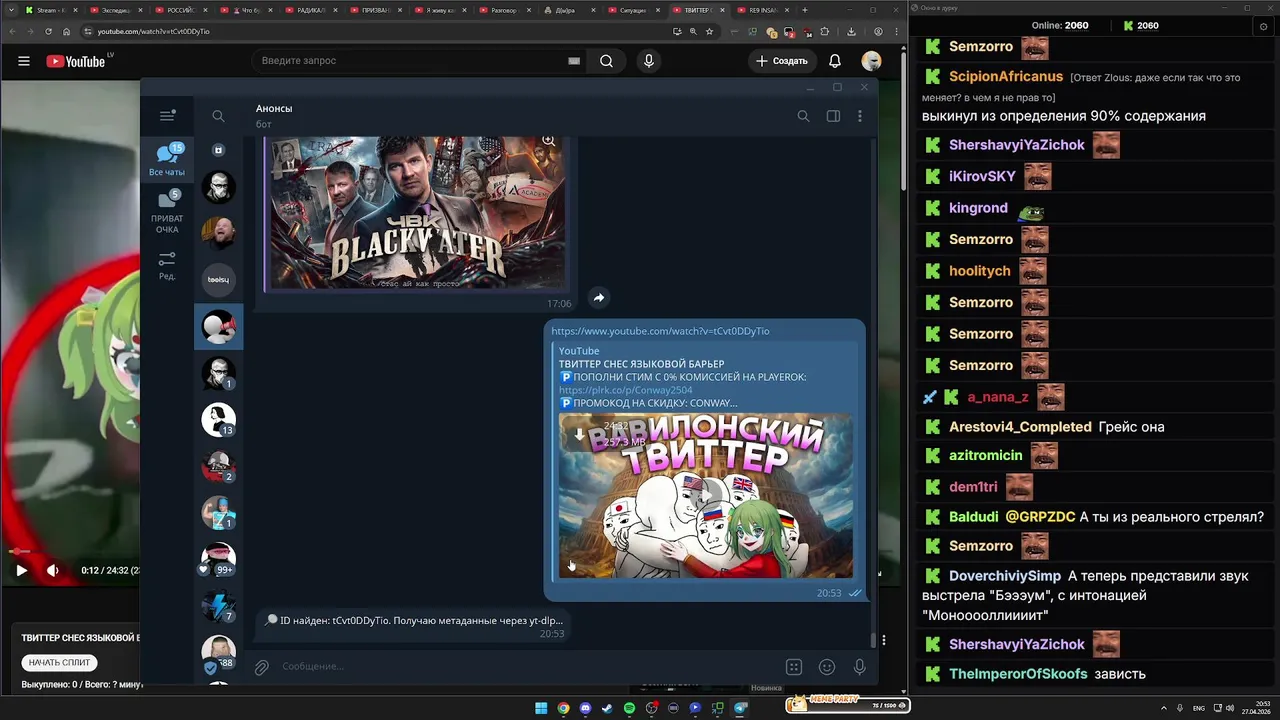
Task: Select the ПРИВАТ ОЧКА folder
Action: [167, 212]
